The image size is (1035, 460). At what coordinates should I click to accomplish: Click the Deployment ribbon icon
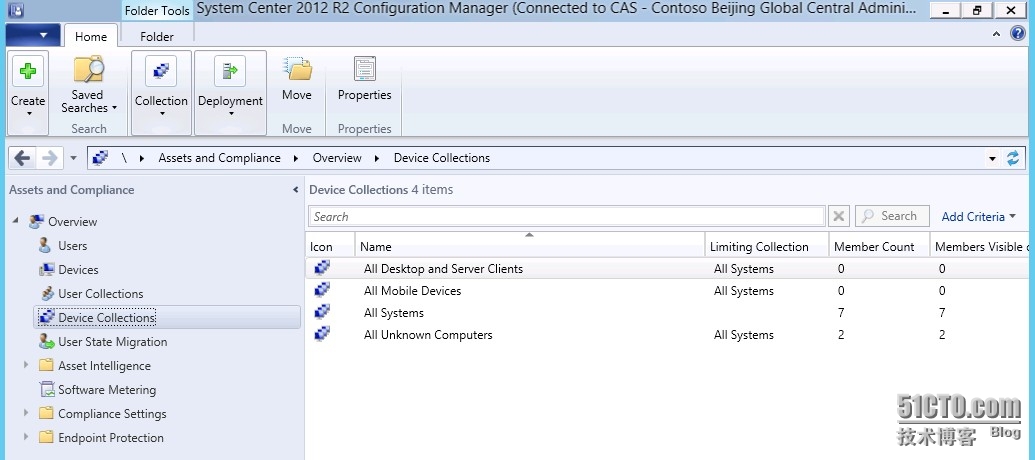[230, 71]
